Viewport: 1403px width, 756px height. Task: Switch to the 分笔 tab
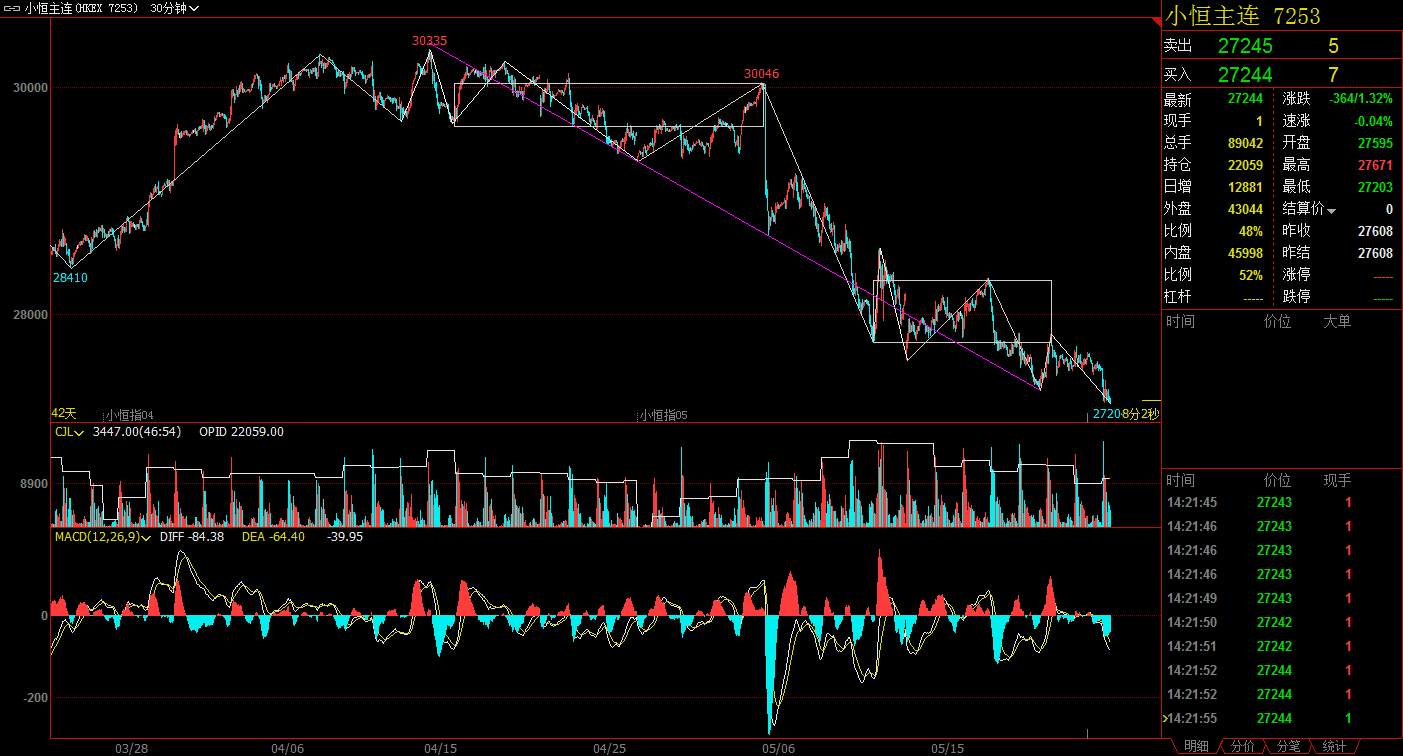pyautogui.click(x=1289, y=746)
